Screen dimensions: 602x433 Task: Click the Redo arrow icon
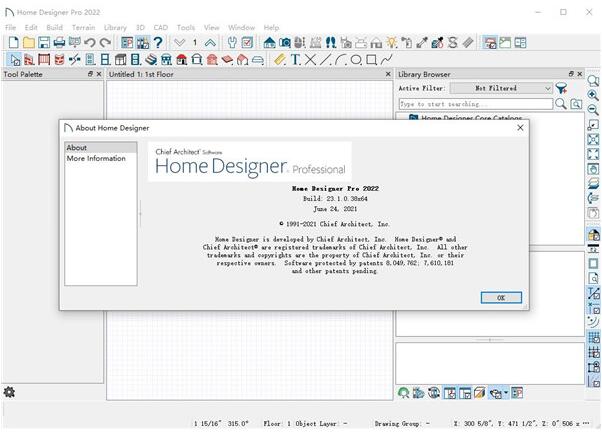[x=105, y=42]
